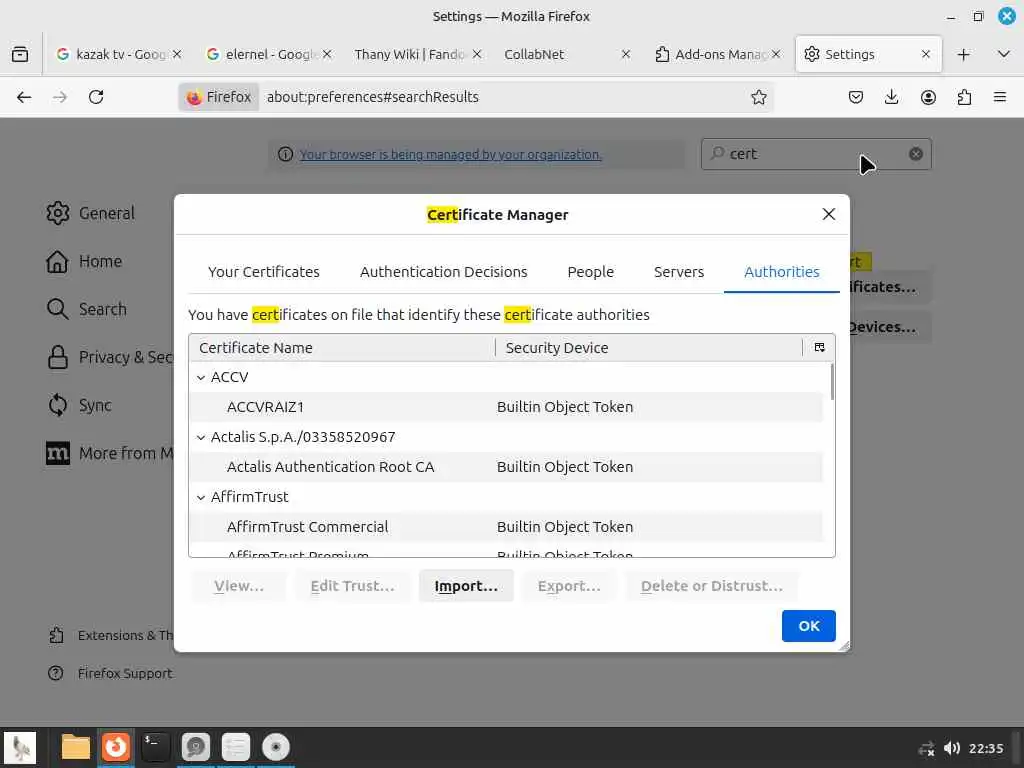
Task: Click the Import... button
Action: click(x=466, y=586)
